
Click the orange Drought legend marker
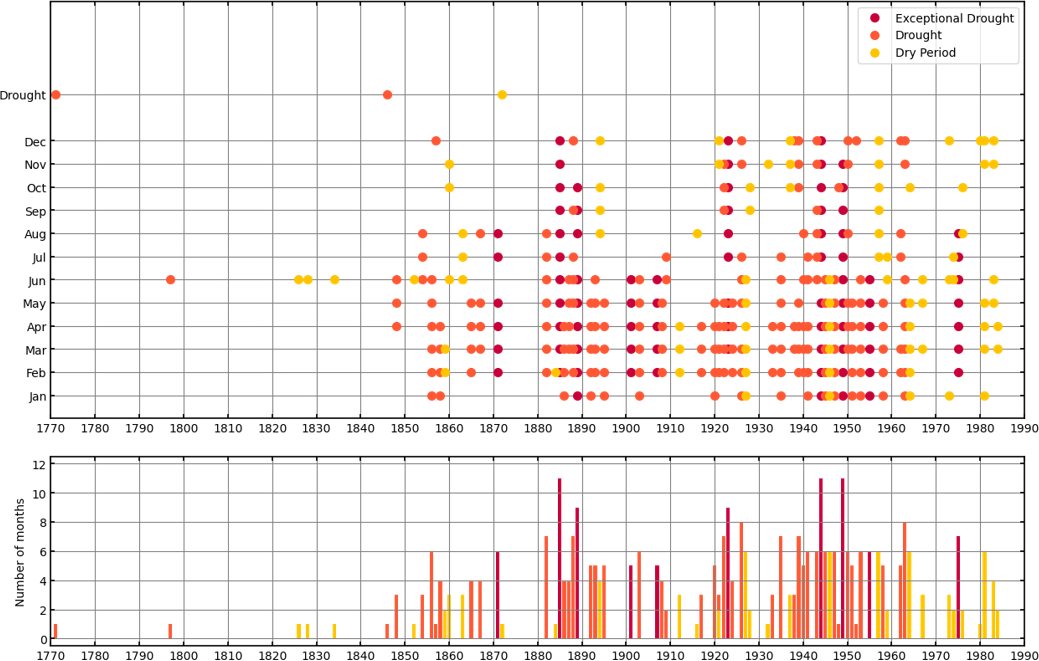point(875,35)
